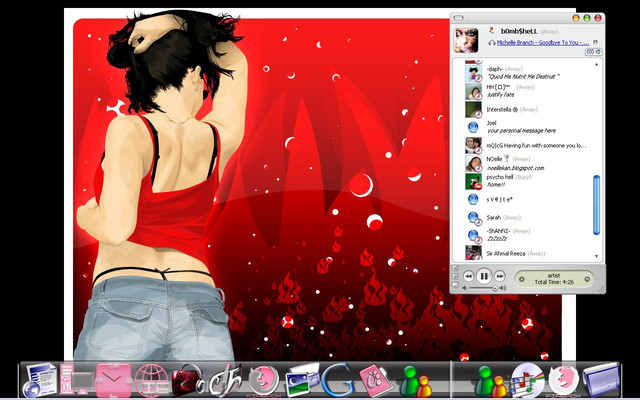Image resolution: width=640 pixels, height=400 pixels.
Task: Open the pink wireframe globe network icon
Action: (x=151, y=380)
